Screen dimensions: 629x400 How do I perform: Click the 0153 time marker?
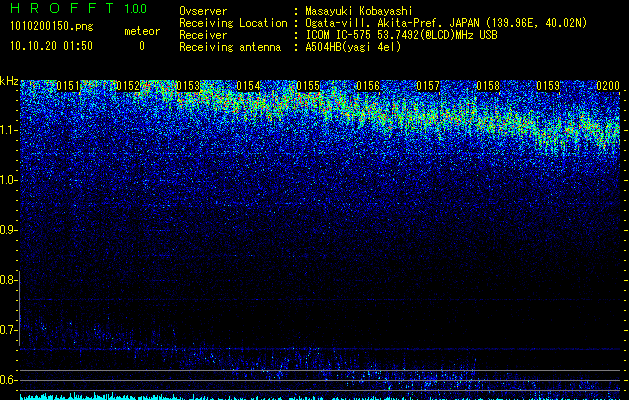point(188,86)
